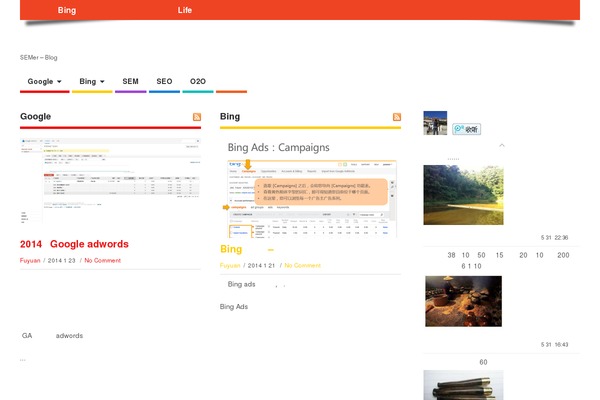Open the Bing item in red header bar
This screenshot has width=600, height=400.
click(x=67, y=10)
